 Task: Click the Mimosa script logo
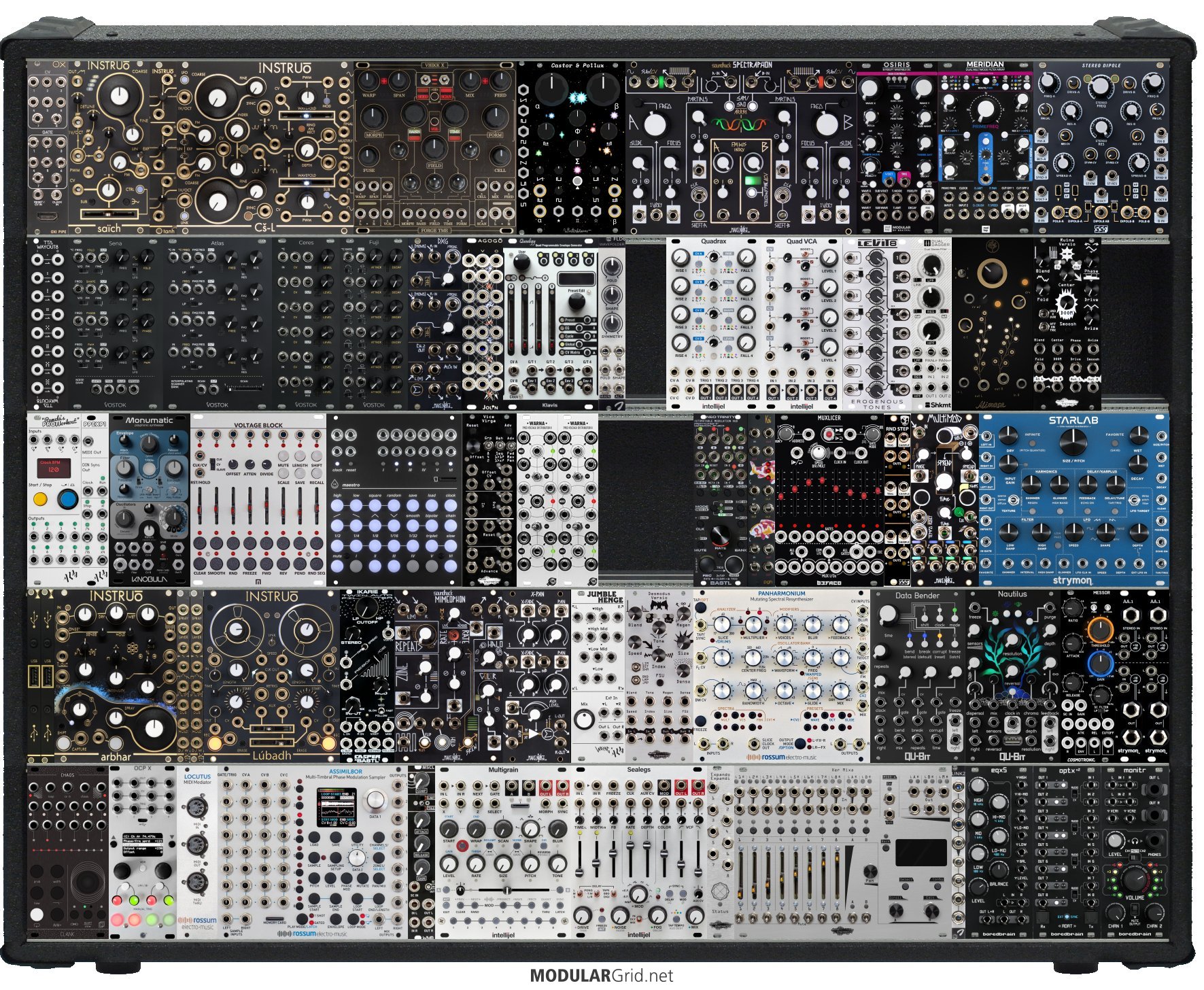[992, 404]
